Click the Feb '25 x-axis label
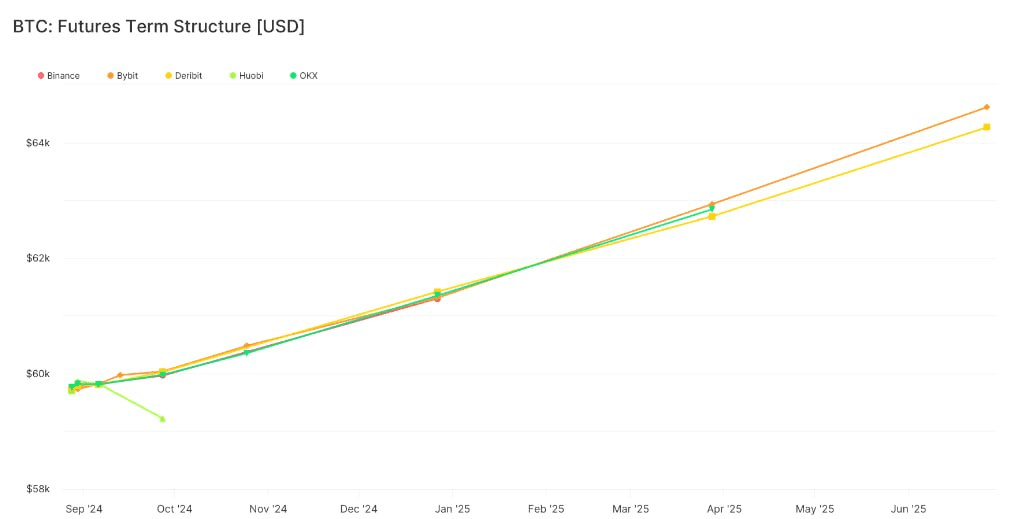This screenshot has height=519, width=1018. click(546, 509)
